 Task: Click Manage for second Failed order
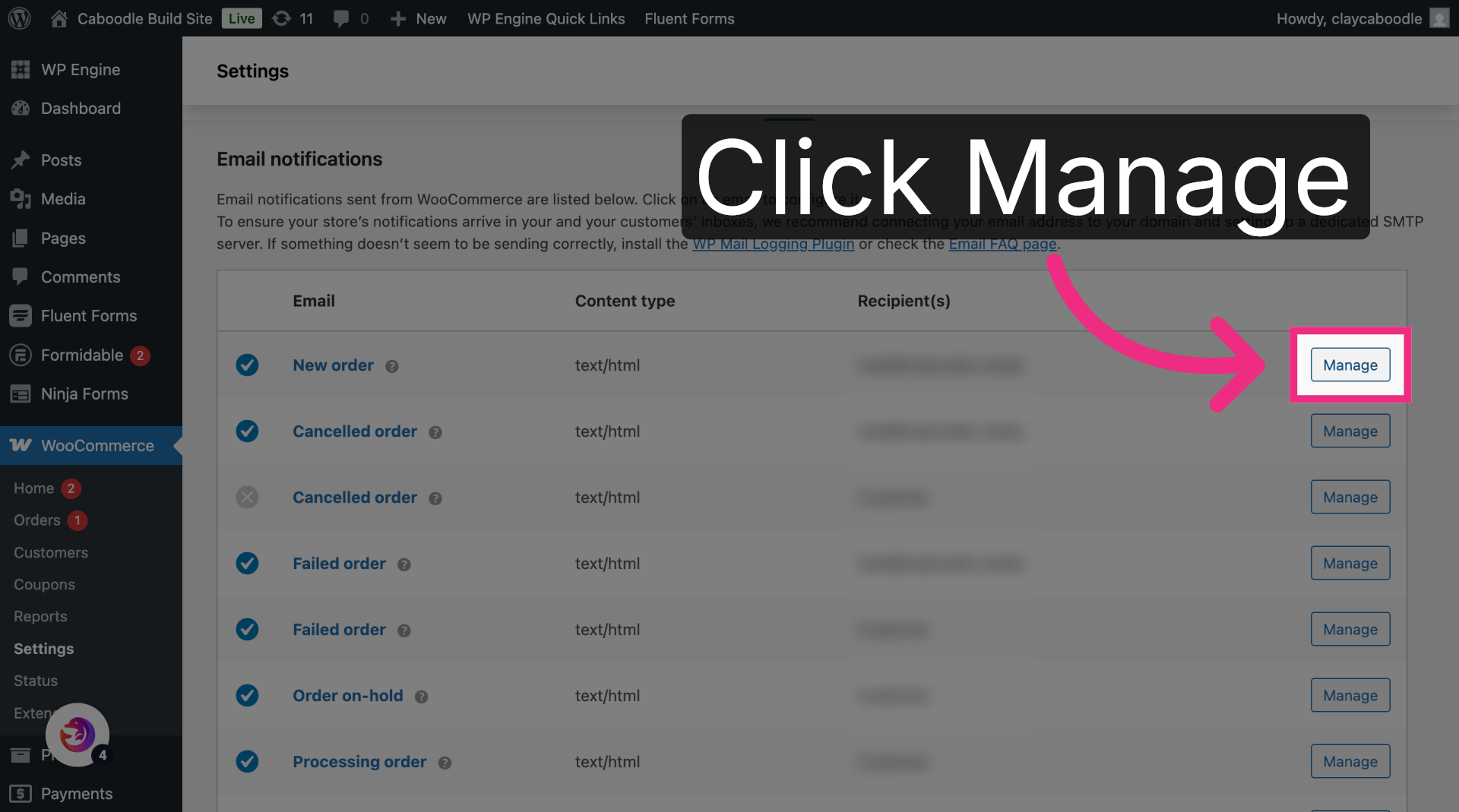tap(1350, 630)
